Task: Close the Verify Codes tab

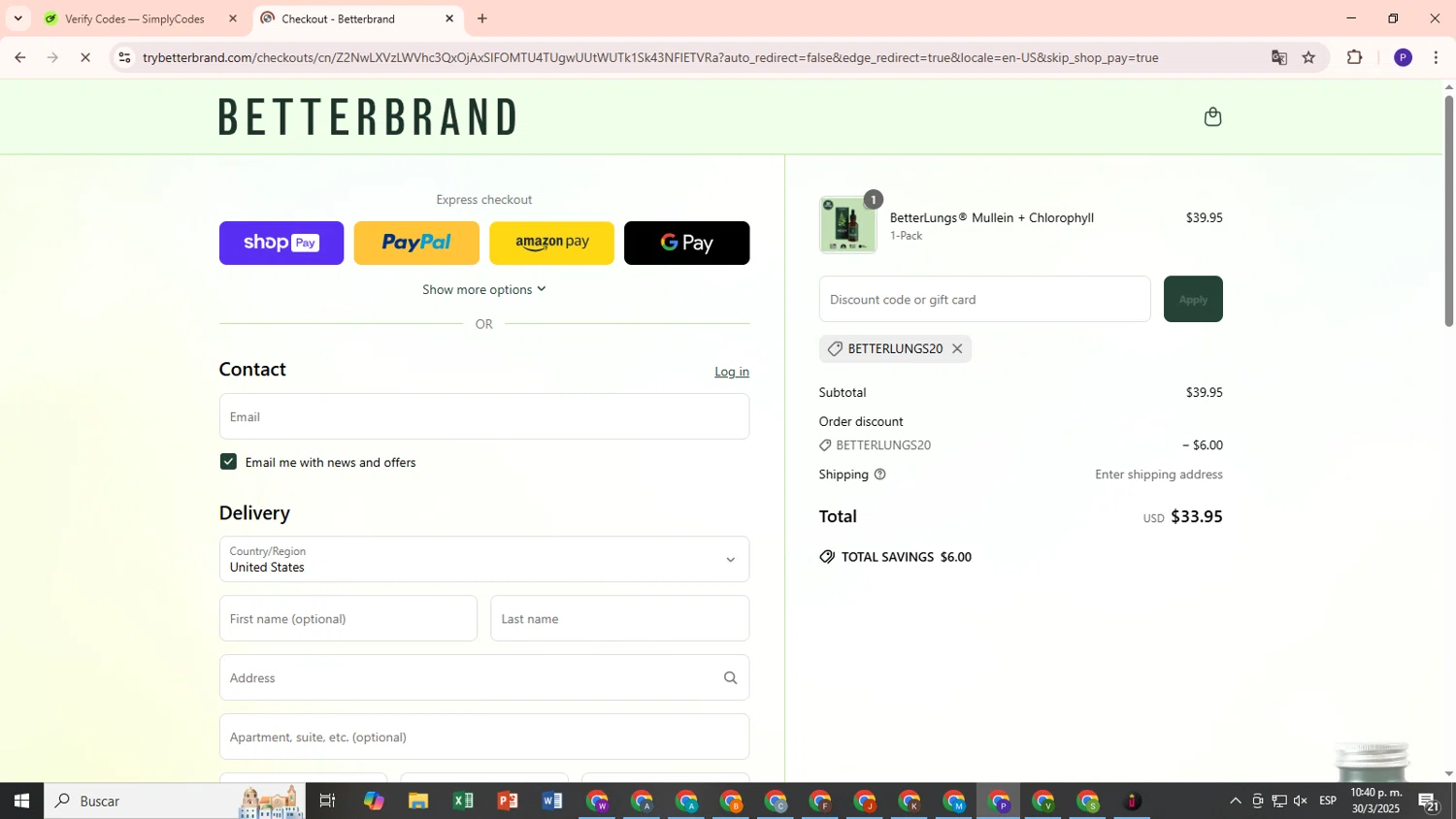Action: click(x=232, y=18)
